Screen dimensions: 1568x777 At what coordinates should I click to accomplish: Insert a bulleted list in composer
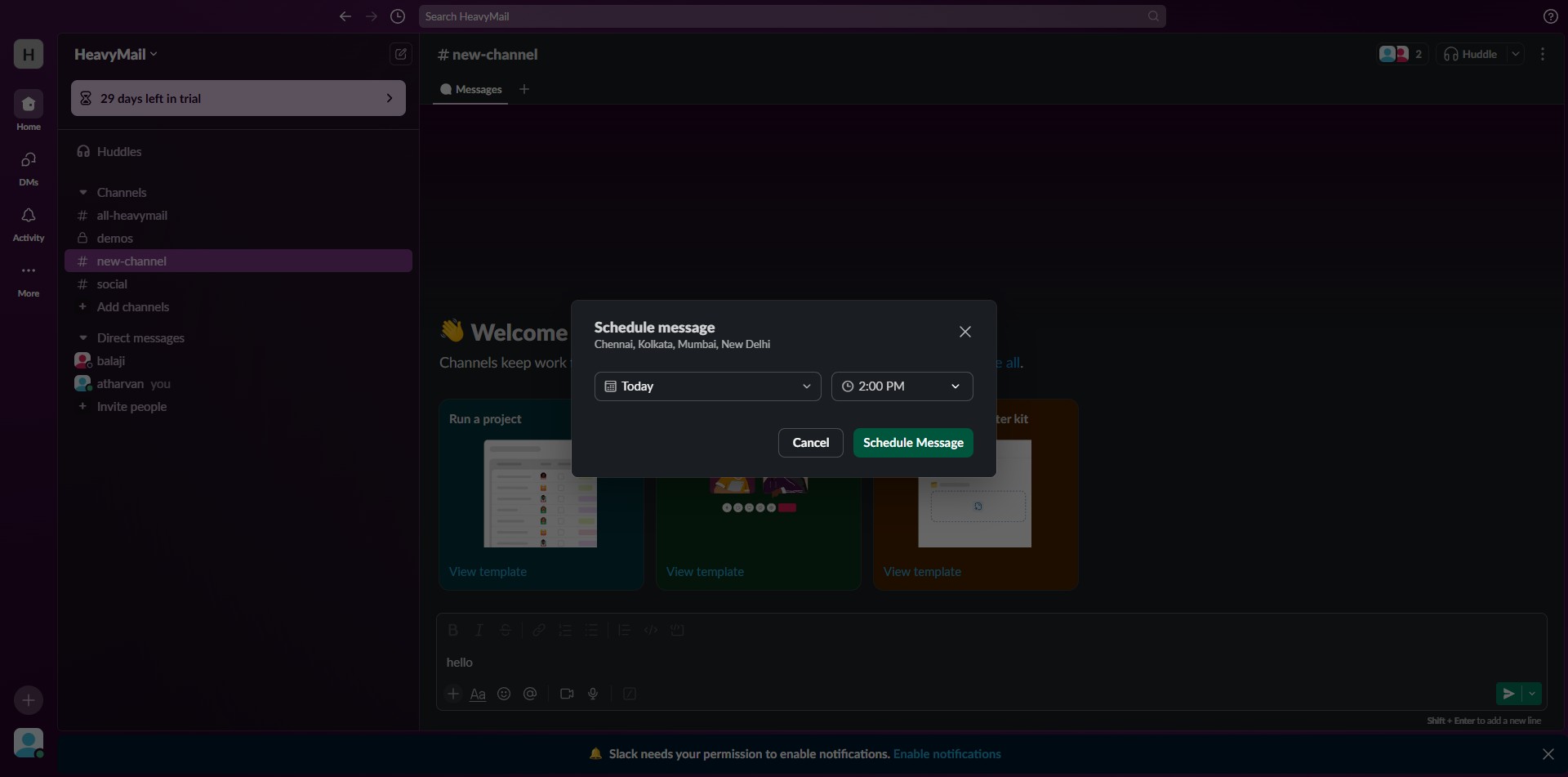coord(592,630)
